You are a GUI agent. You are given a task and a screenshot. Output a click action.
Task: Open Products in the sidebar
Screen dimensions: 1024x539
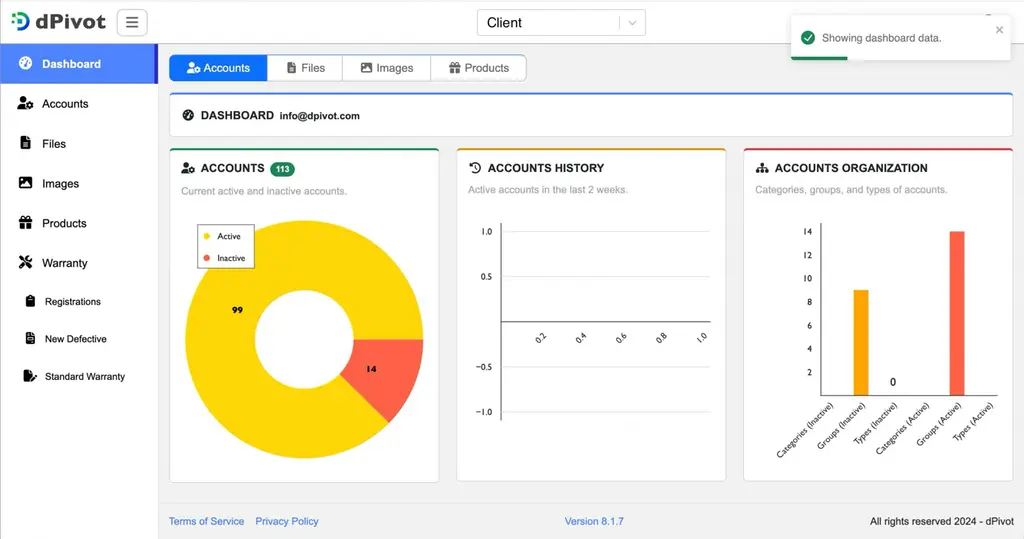78,223
